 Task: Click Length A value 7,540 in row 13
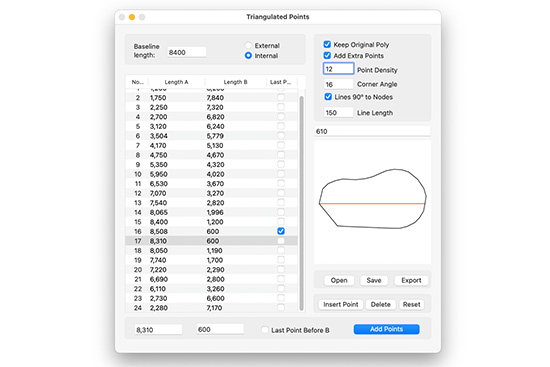tap(159, 202)
